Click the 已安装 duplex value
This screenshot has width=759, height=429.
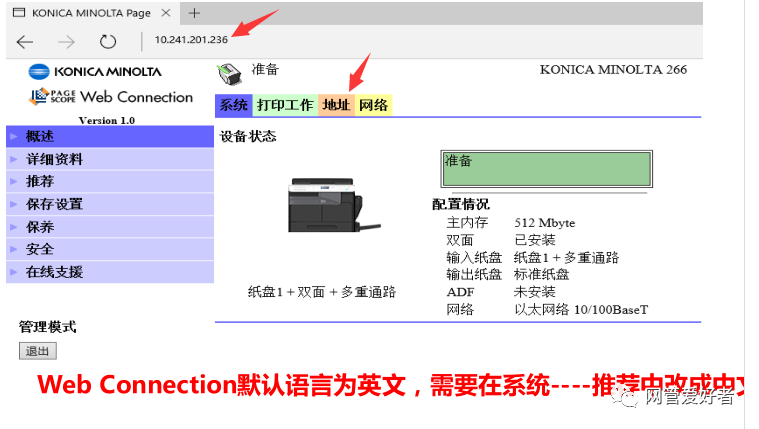[x=534, y=240]
